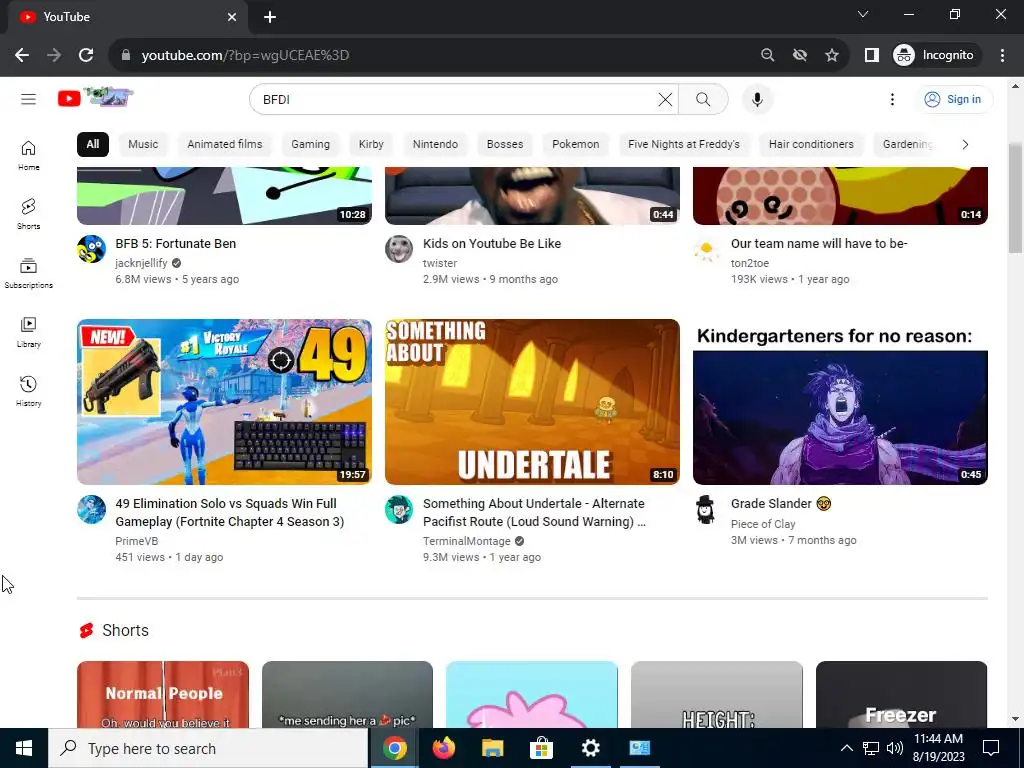
Task: Open Our team name will have to be- title
Action: 819,244
